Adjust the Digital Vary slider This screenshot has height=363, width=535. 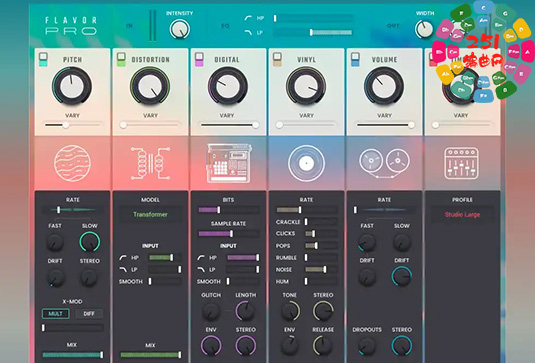click(228, 125)
